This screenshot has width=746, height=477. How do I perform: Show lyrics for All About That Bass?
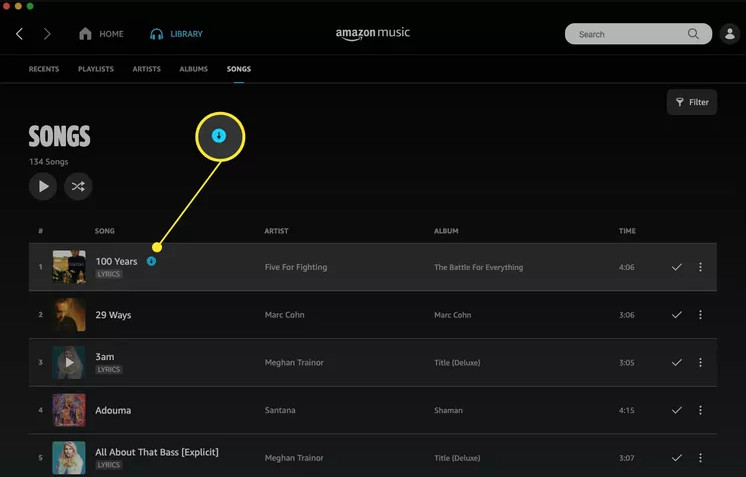(x=108, y=465)
